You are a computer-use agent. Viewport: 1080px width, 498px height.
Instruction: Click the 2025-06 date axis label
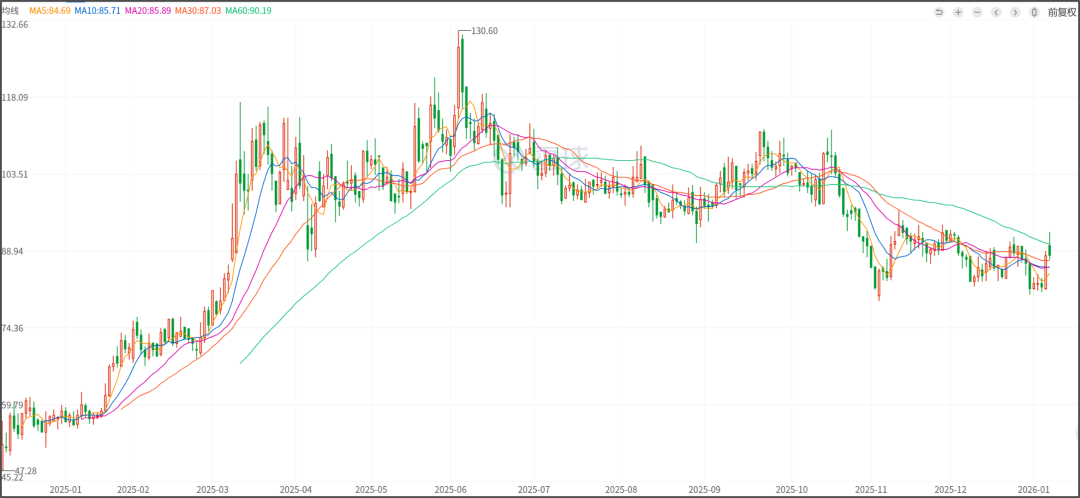449,490
